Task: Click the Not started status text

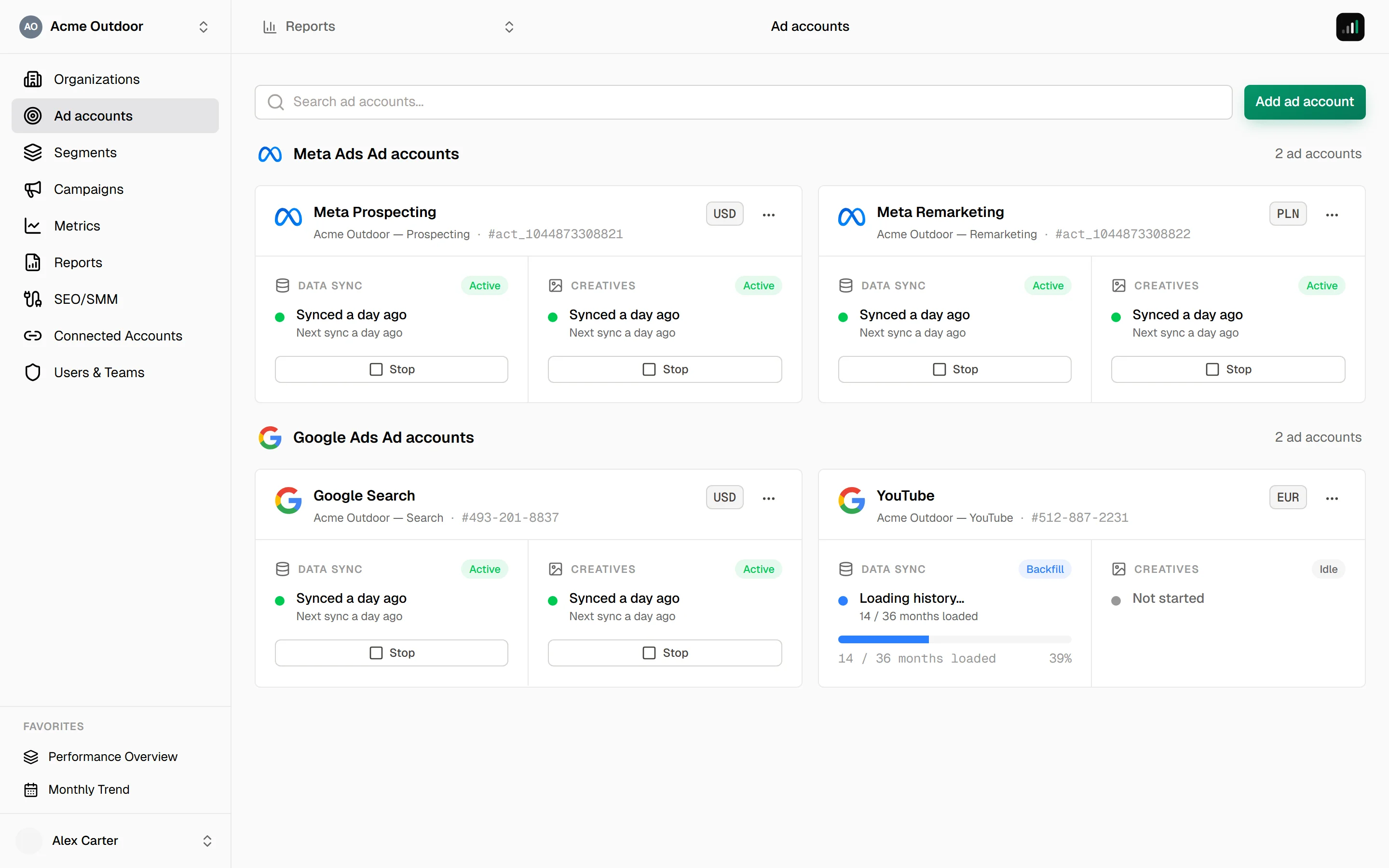Action: [1168, 598]
